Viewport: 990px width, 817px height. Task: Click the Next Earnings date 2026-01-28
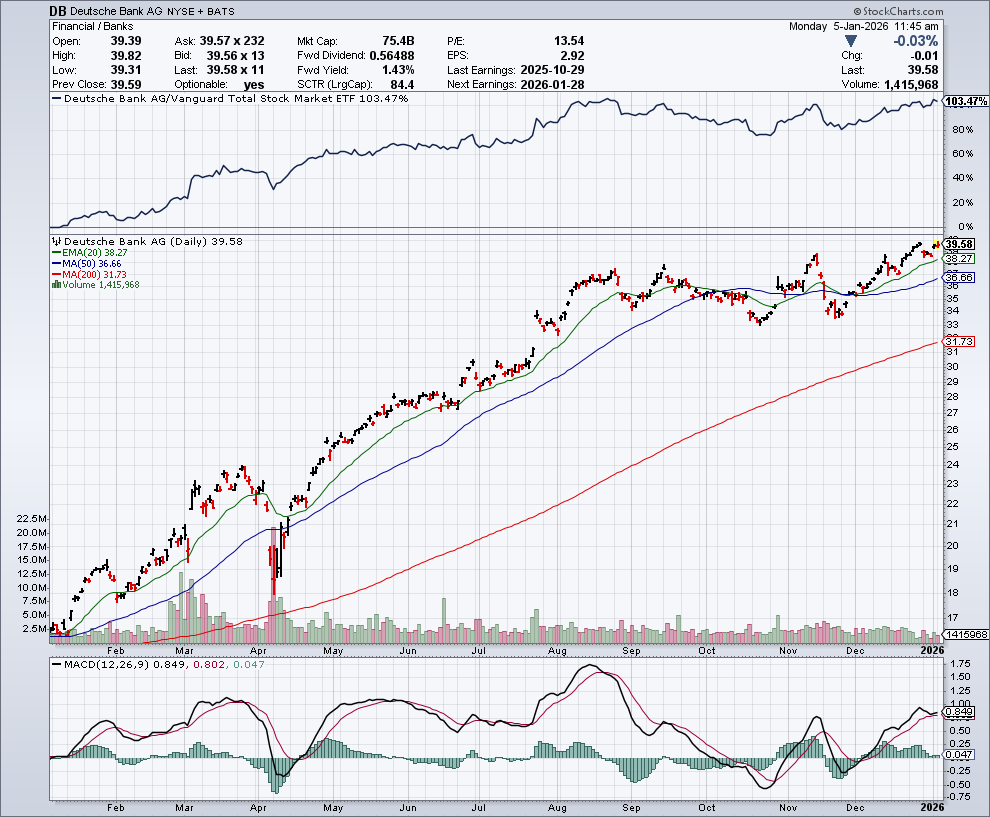551,84
